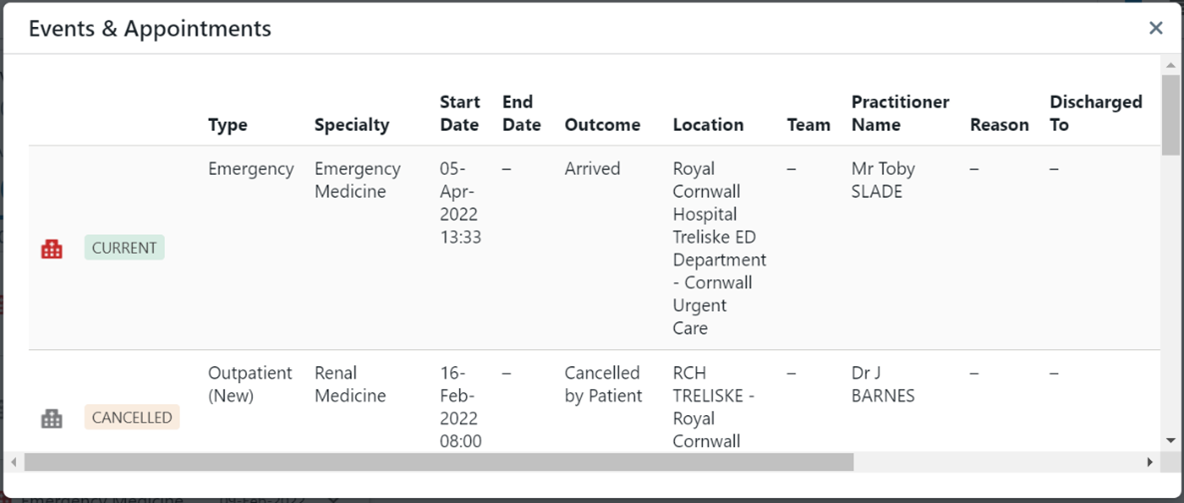Click the Outcome column header
The width and height of the screenshot is (1184, 503).
602,125
